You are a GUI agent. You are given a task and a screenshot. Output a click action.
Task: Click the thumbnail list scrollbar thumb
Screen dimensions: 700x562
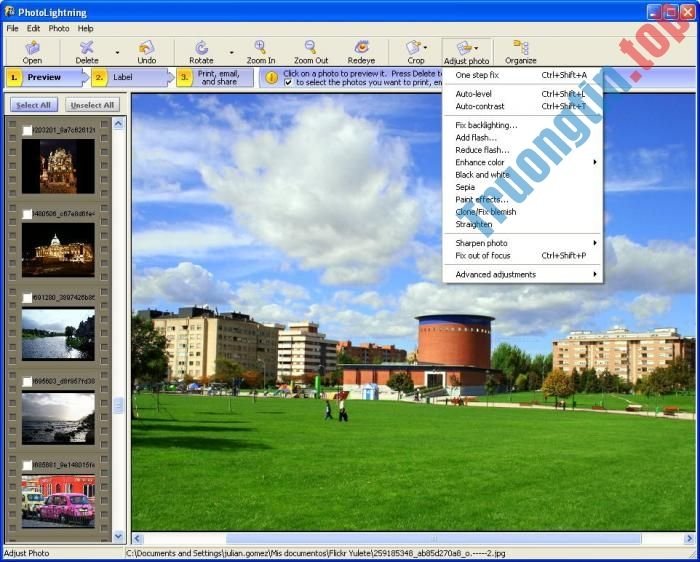coord(118,405)
